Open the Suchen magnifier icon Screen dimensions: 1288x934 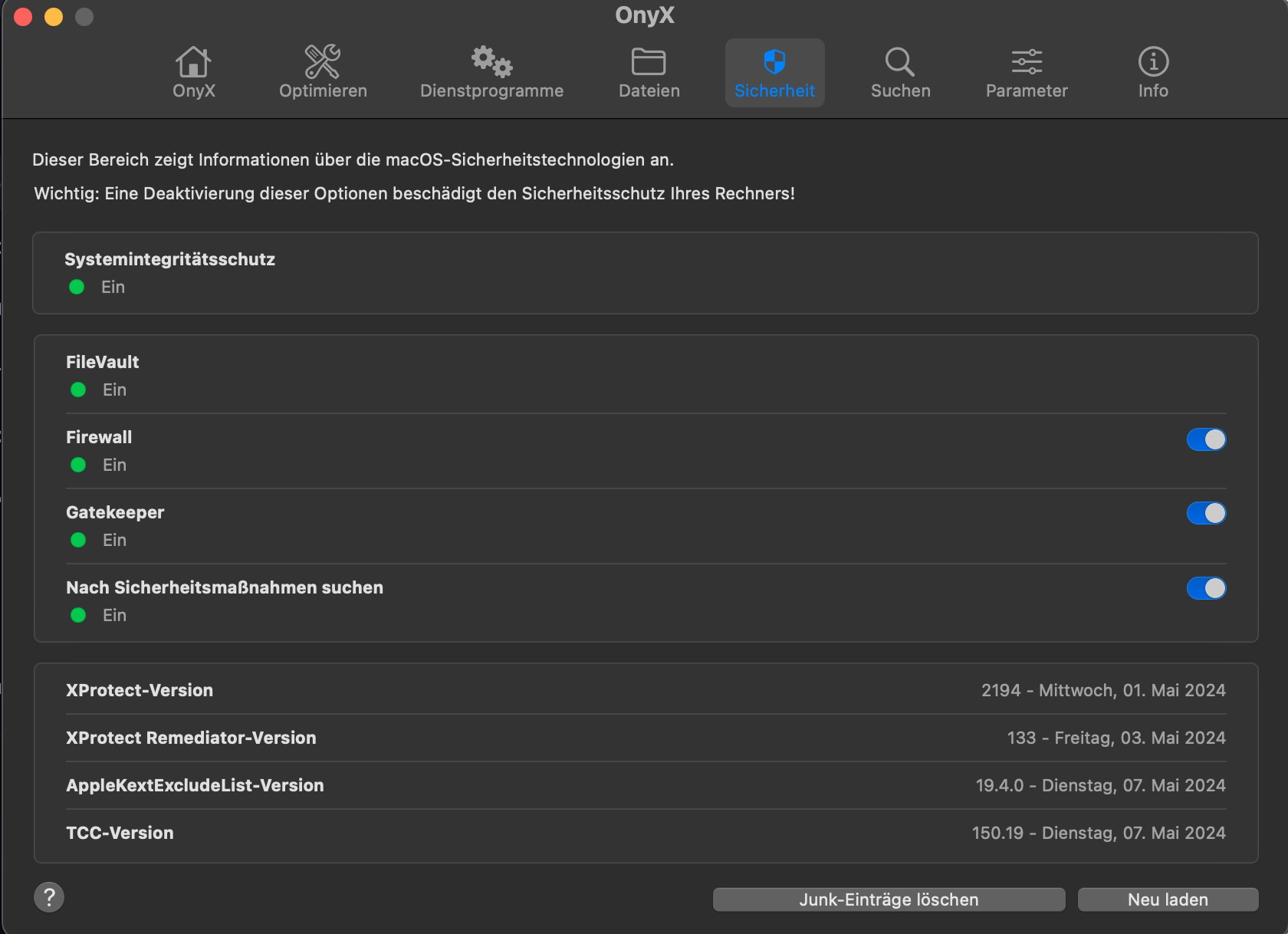(900, 62)
